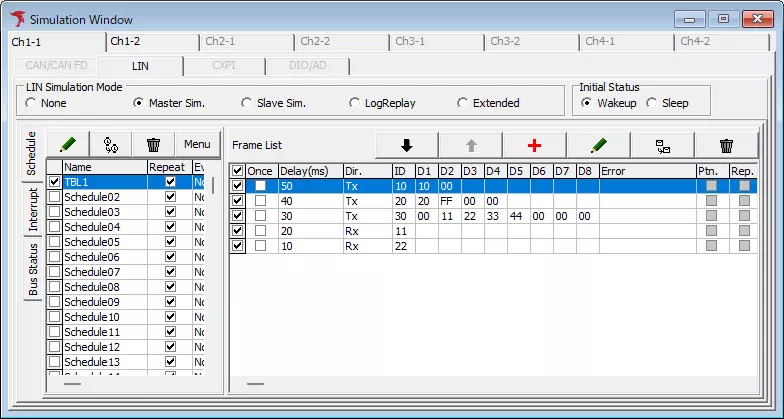Click the Error column header

coord(648,171)
